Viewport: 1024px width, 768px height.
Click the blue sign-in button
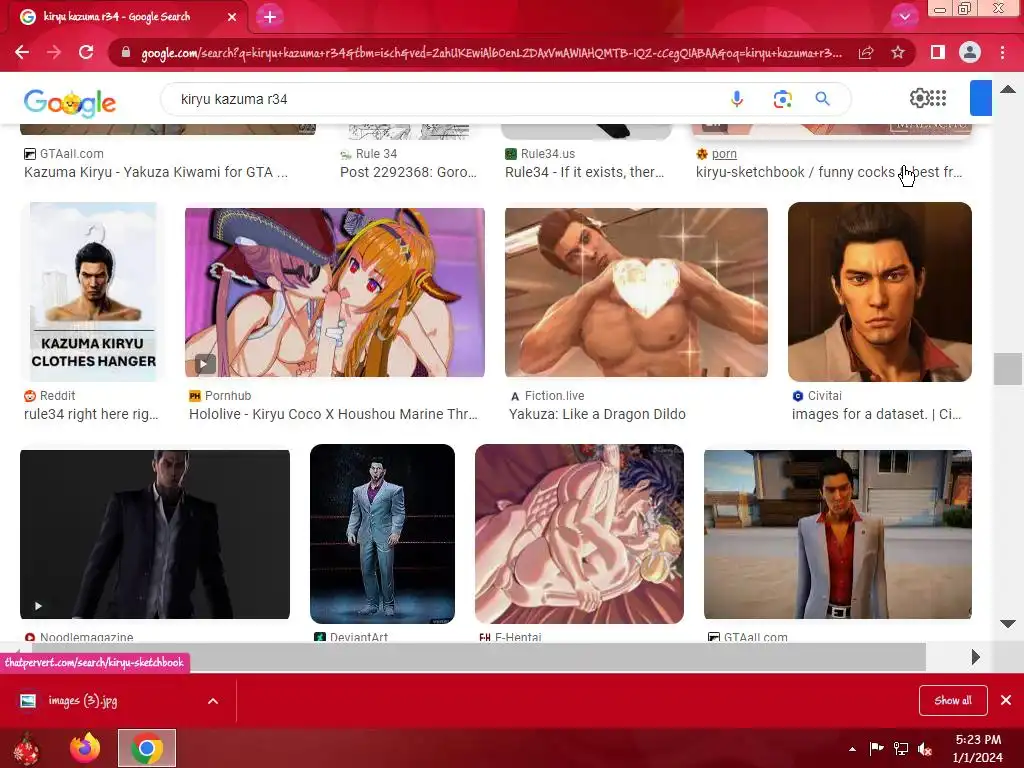(980, 98)
